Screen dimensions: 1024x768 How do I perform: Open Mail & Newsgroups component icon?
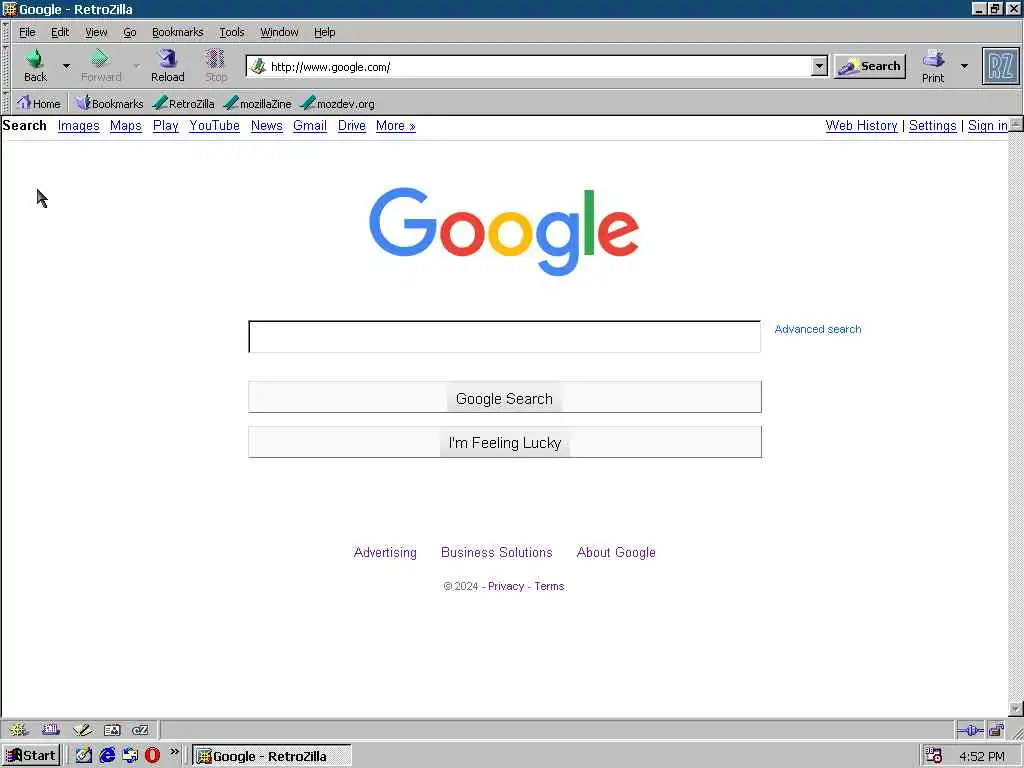(x=51, y=729)
